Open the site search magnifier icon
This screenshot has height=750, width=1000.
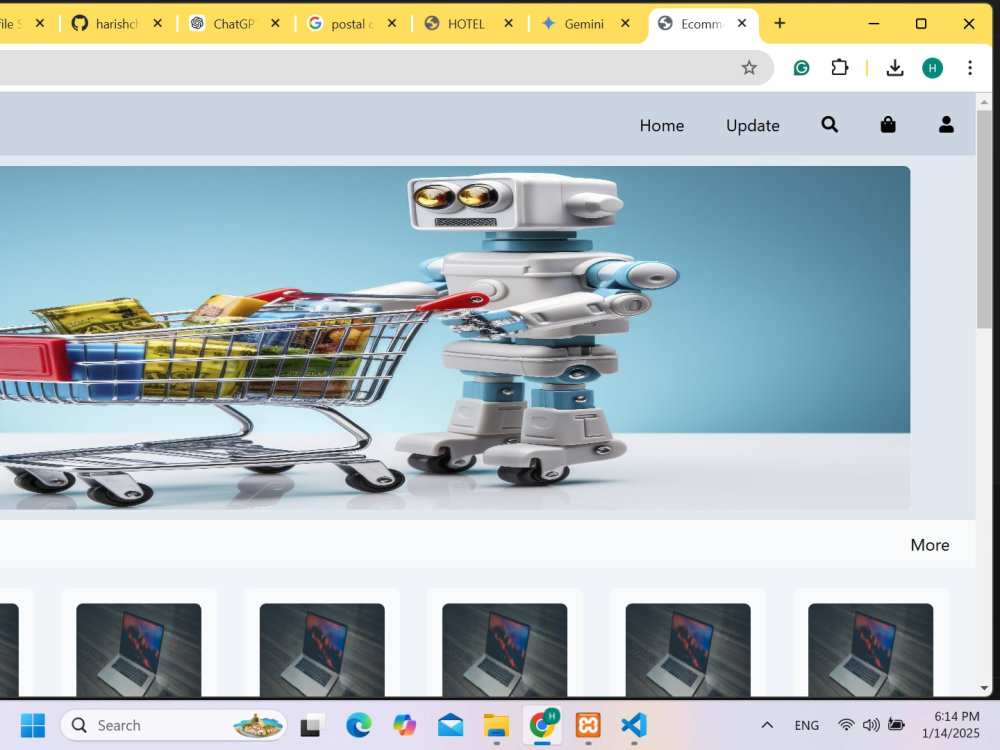pos(829,124)
